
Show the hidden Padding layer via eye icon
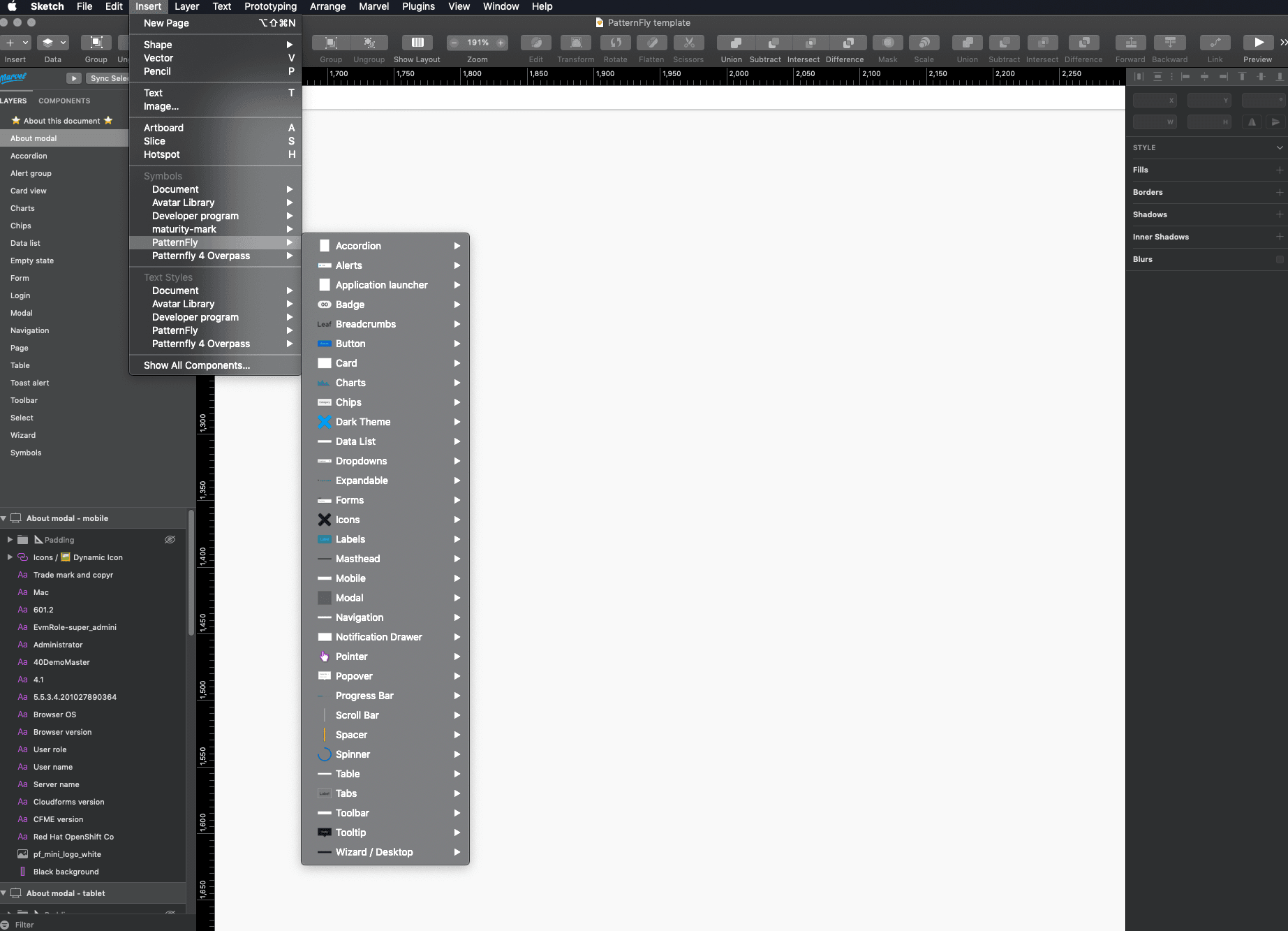pos(170,540)
